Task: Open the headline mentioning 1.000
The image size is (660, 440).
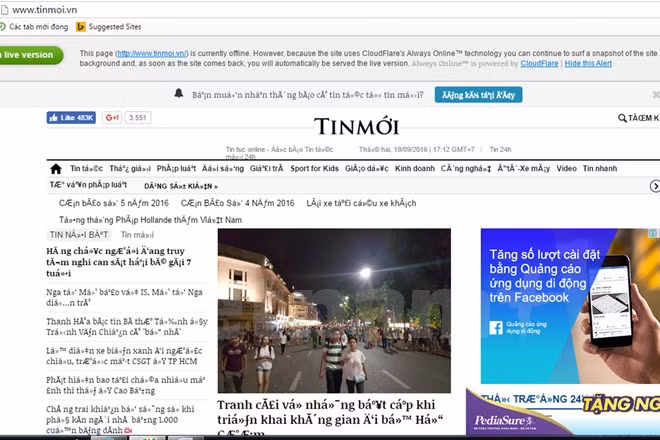Action: (x=120, y=419)
